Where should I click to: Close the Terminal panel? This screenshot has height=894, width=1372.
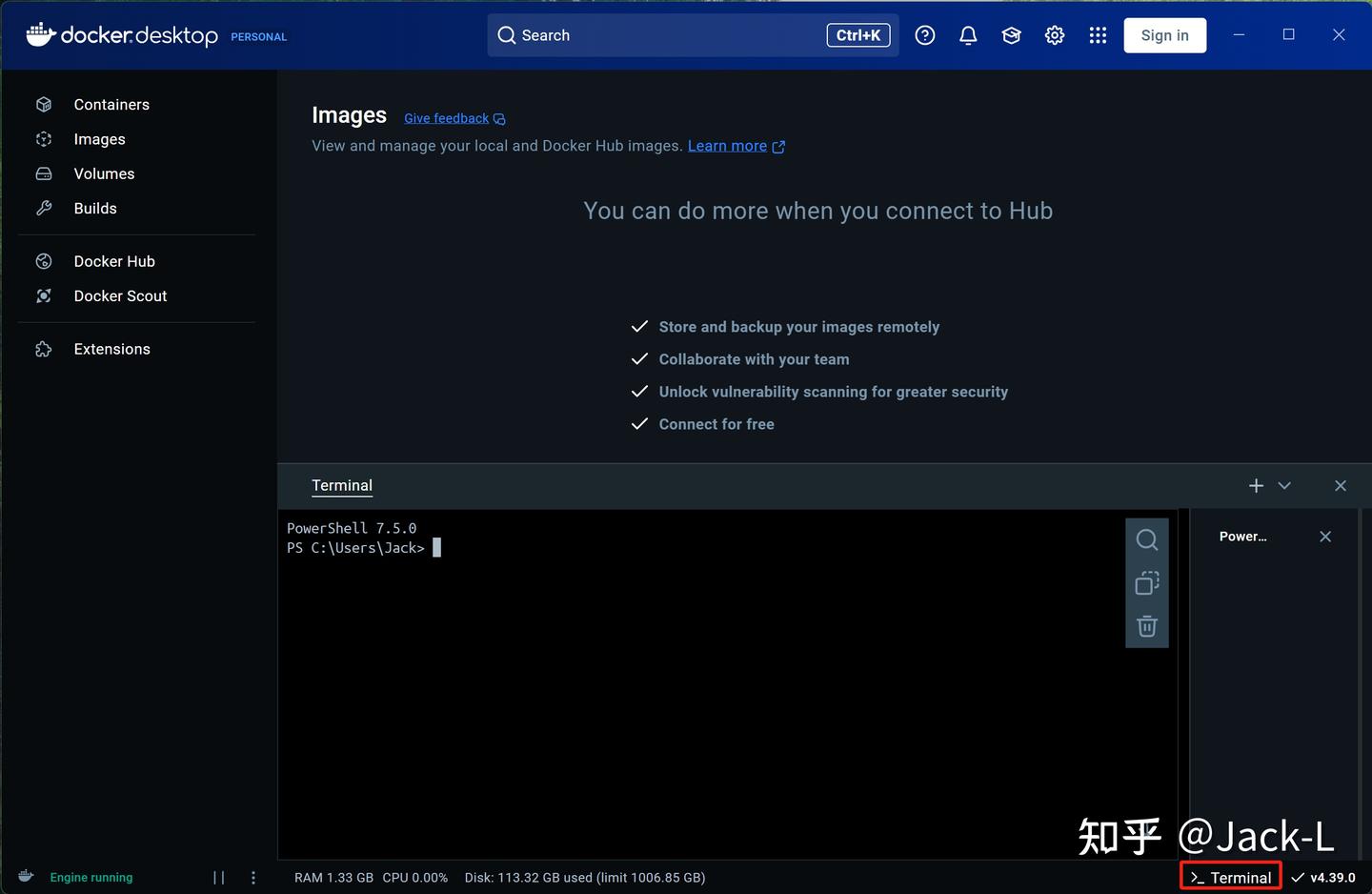point(1341,486)
